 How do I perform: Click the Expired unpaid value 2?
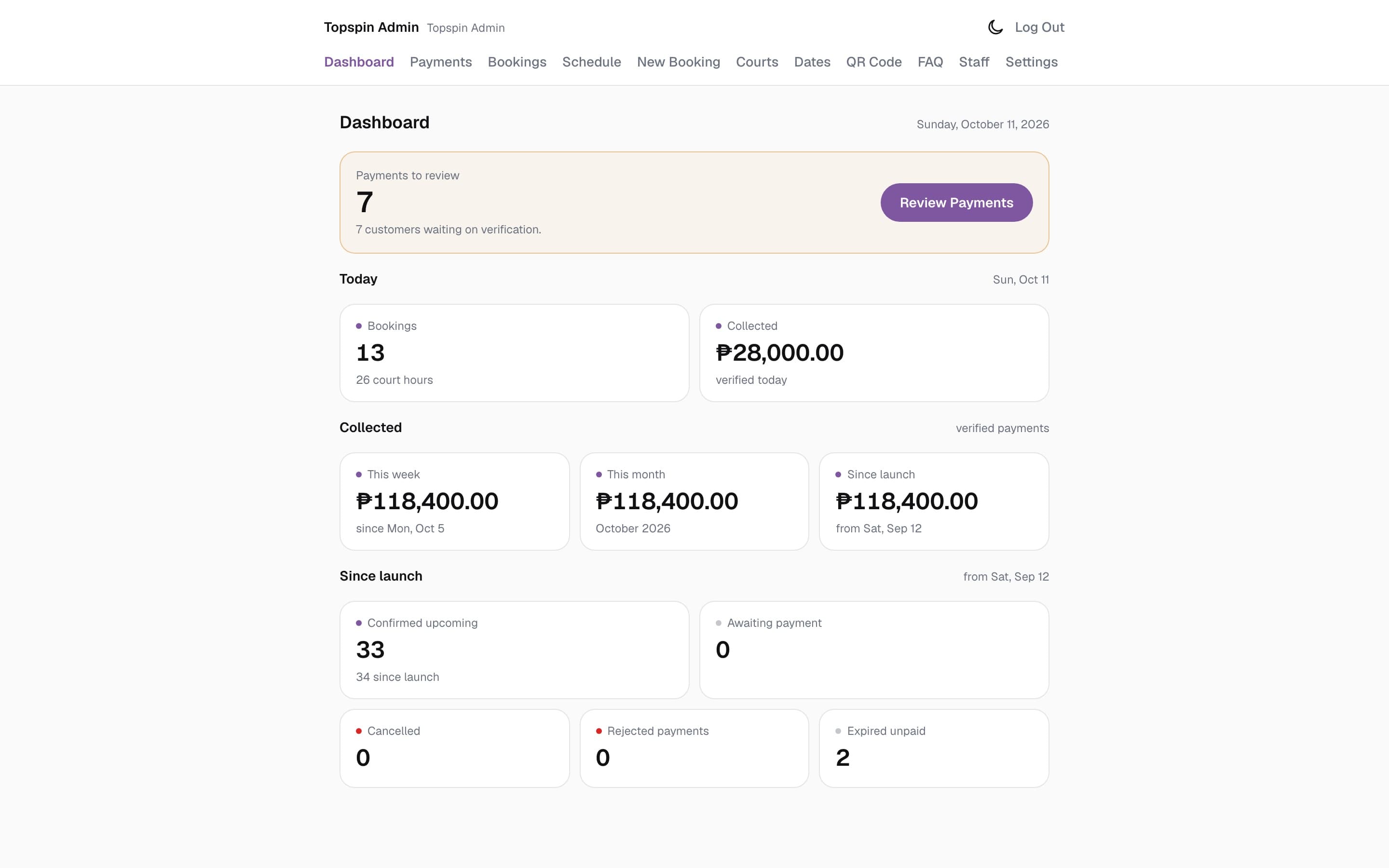click(843, 758)
